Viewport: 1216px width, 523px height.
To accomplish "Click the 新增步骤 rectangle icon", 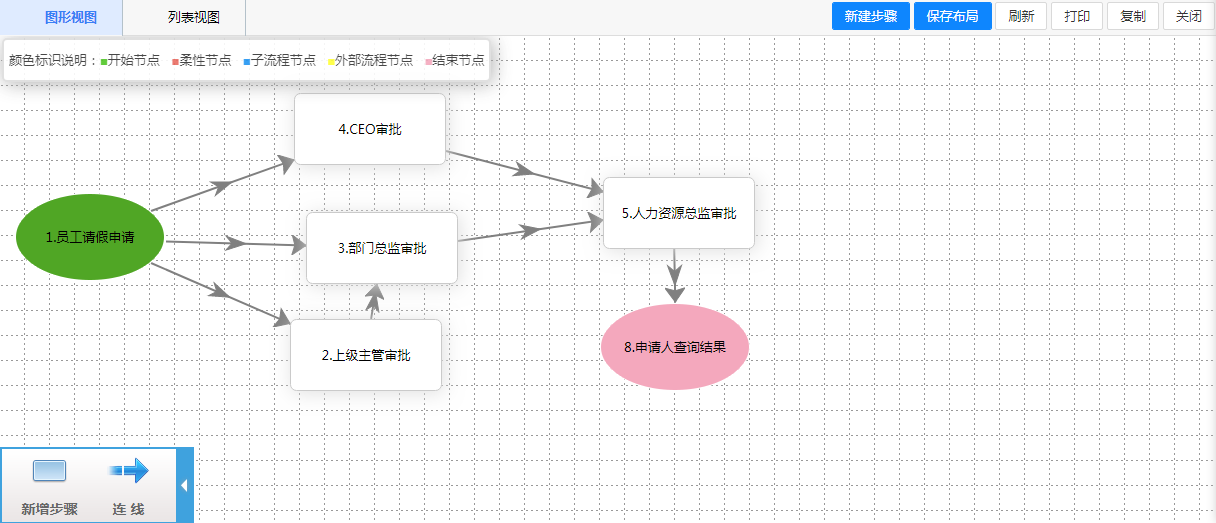I will (x=49, y=471).
